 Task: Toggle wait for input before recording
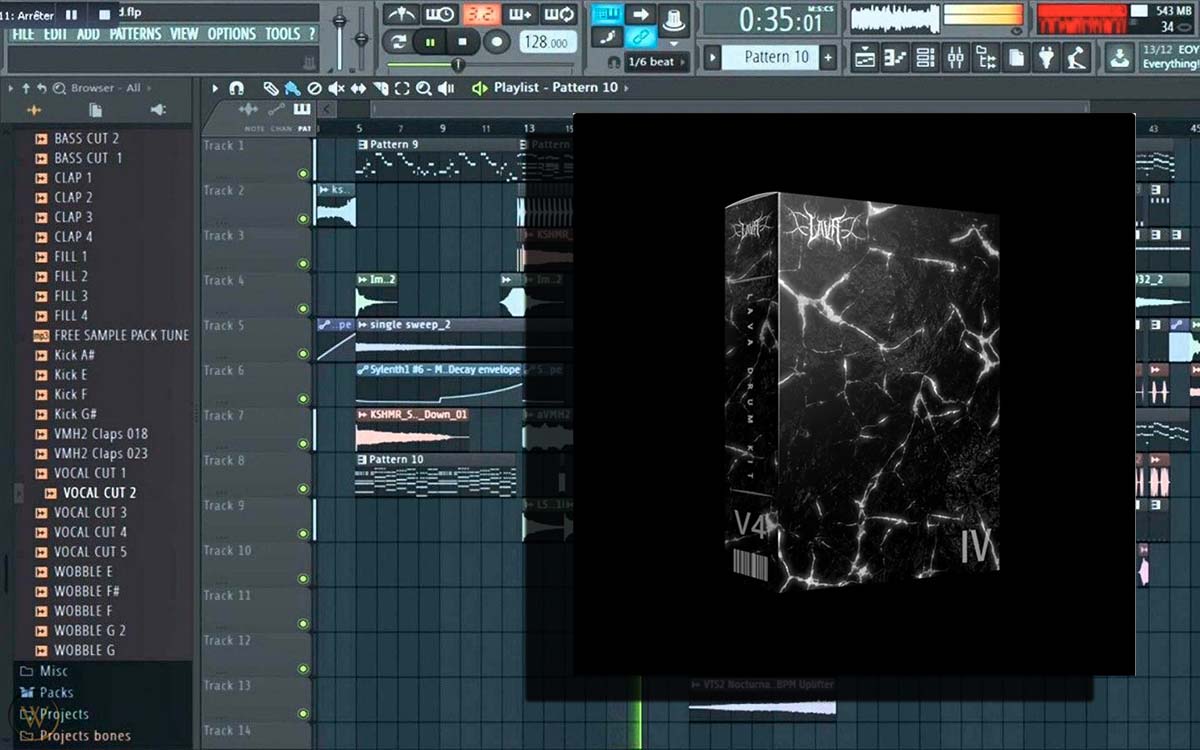tap(440, 15)
